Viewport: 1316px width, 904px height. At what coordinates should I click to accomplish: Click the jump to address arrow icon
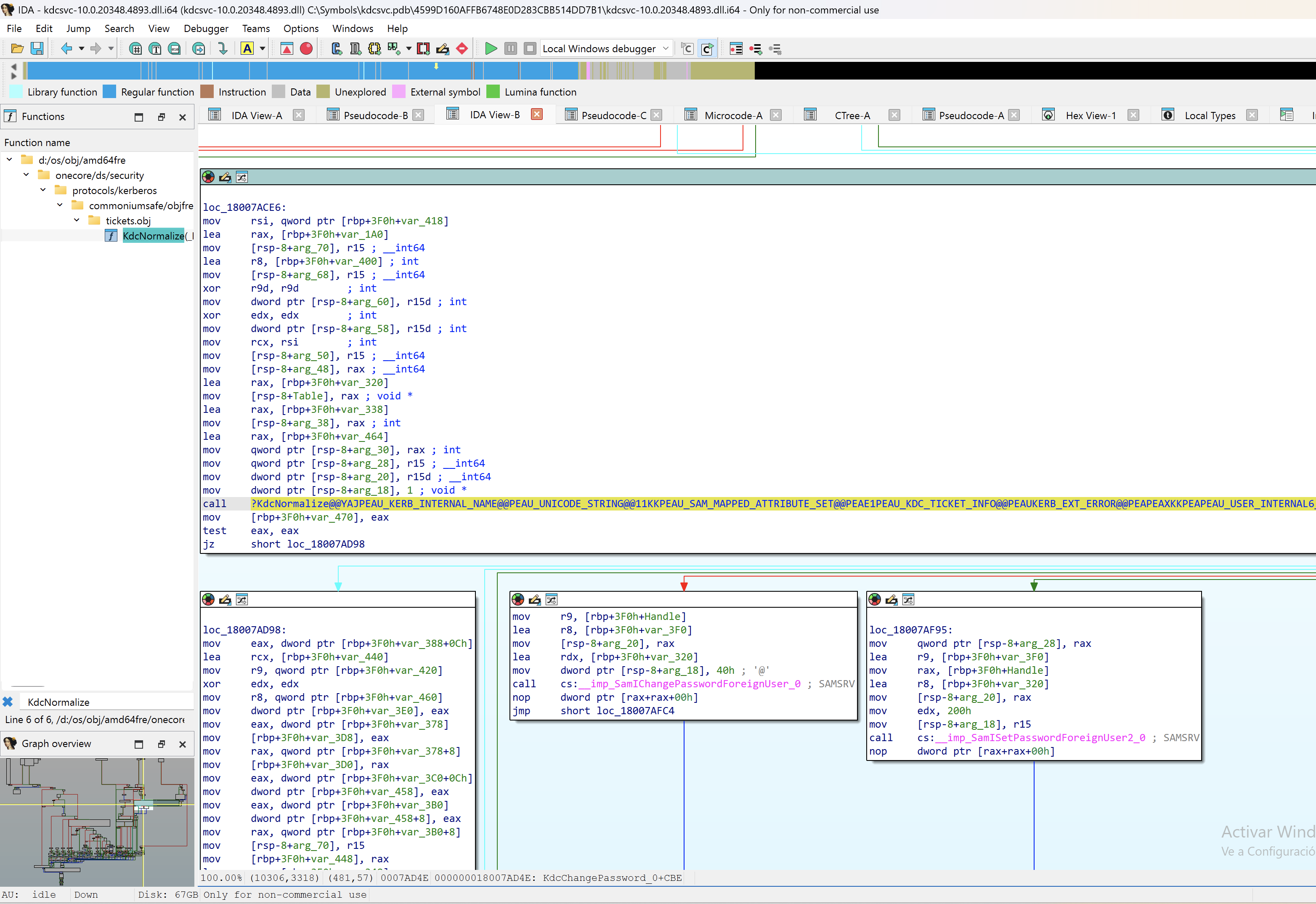(199, 49)
